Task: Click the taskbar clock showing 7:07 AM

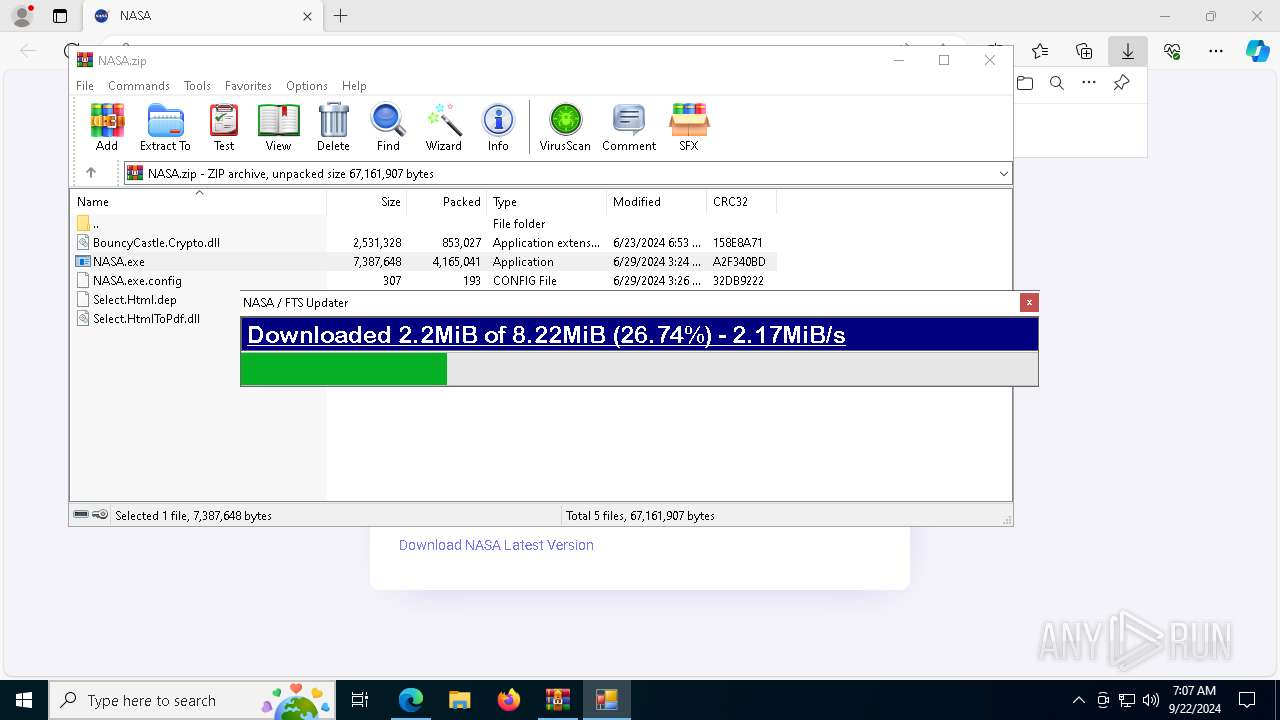Action: coord(1194,700)
